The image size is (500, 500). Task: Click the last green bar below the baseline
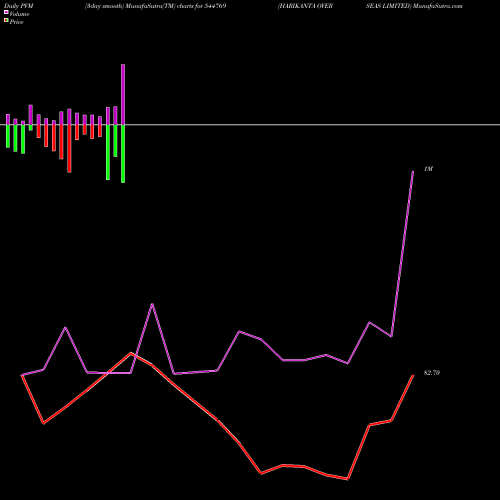(x=123, y=154)
